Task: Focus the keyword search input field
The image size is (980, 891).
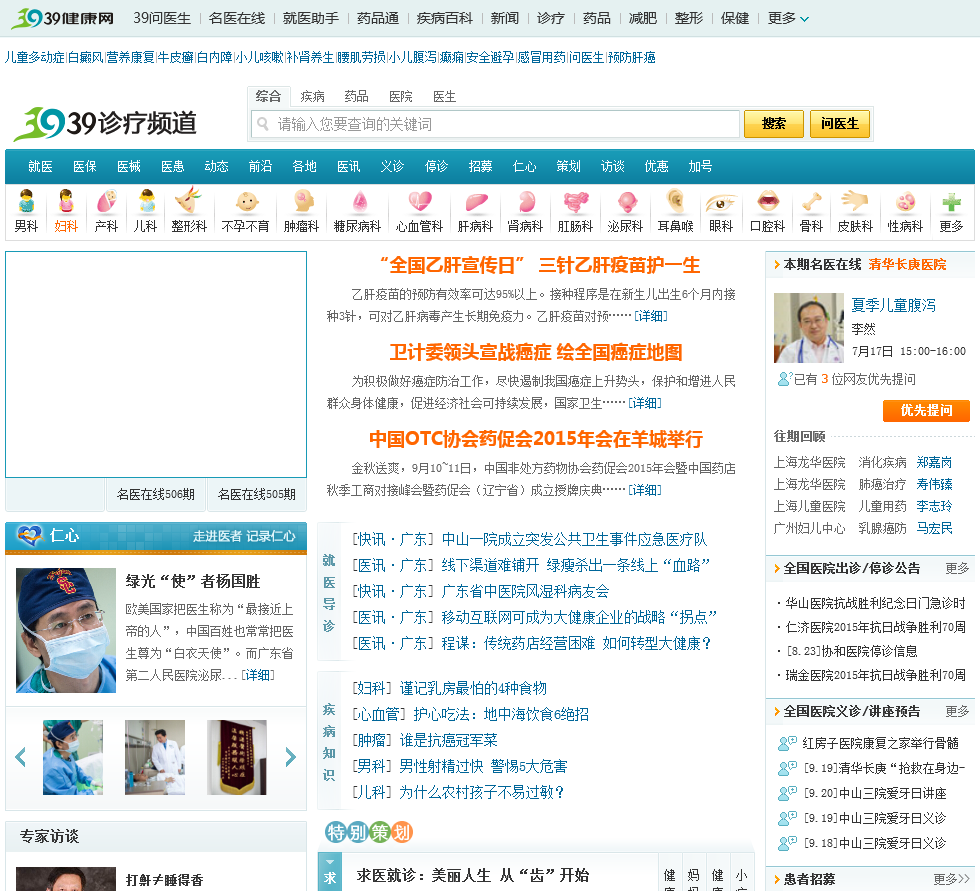Action: pyautogui.click(x=496, y=124)
